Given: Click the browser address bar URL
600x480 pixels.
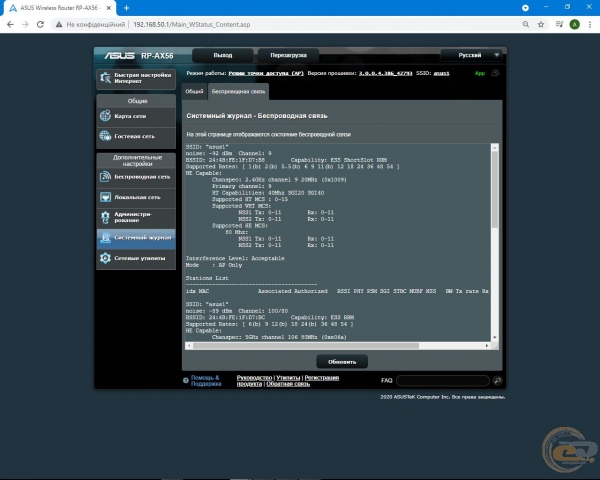Looking at the screenshot, I should (x=192, y=24).
